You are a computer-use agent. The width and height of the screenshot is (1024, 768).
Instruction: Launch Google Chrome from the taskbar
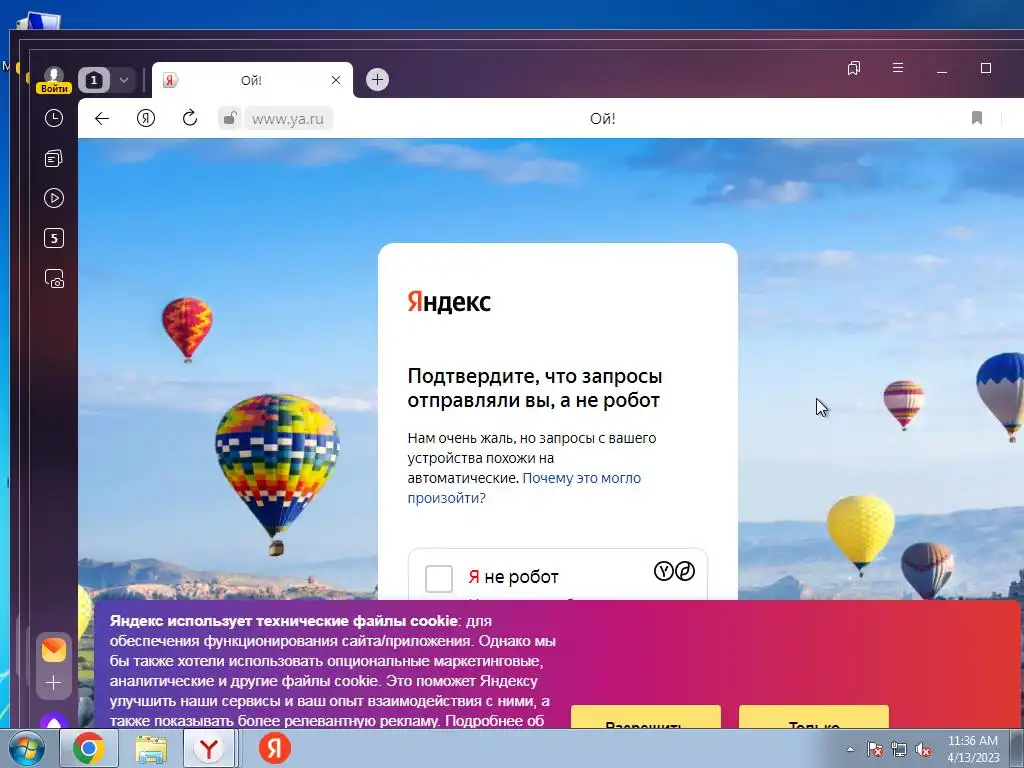tap(89, 748)
